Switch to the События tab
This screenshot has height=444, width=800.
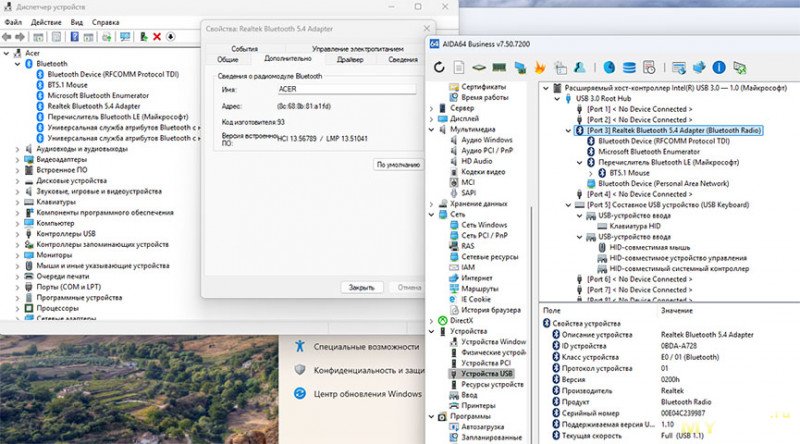[x=244, y=49]
